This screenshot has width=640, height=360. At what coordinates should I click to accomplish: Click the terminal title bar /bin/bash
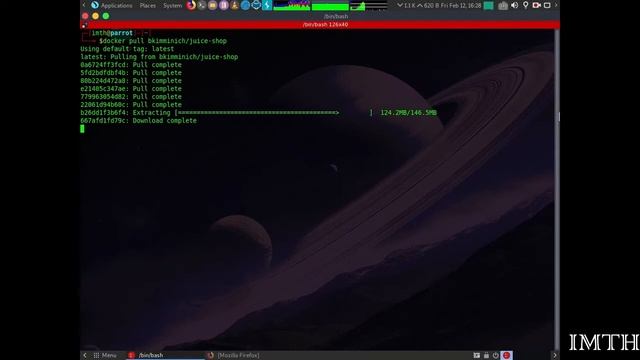pyautogui.click(x=336, y=16)
